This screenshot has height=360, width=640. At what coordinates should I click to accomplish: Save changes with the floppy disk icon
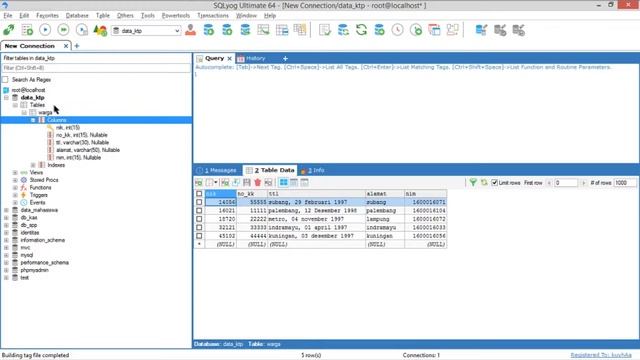click(x=247, y=182)
